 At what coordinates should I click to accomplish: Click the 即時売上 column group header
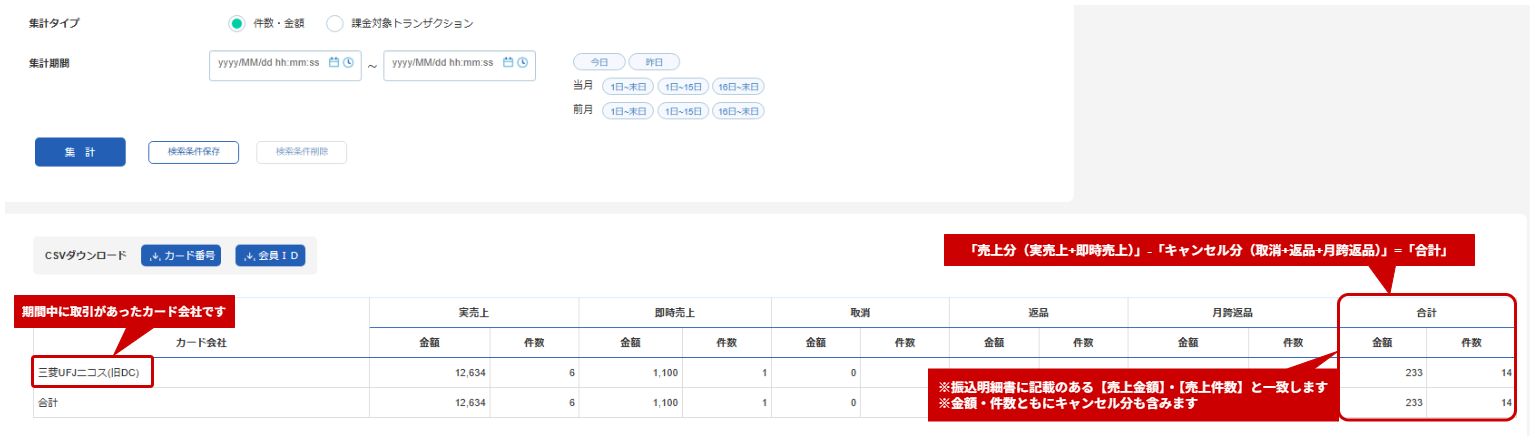point(675,312)
